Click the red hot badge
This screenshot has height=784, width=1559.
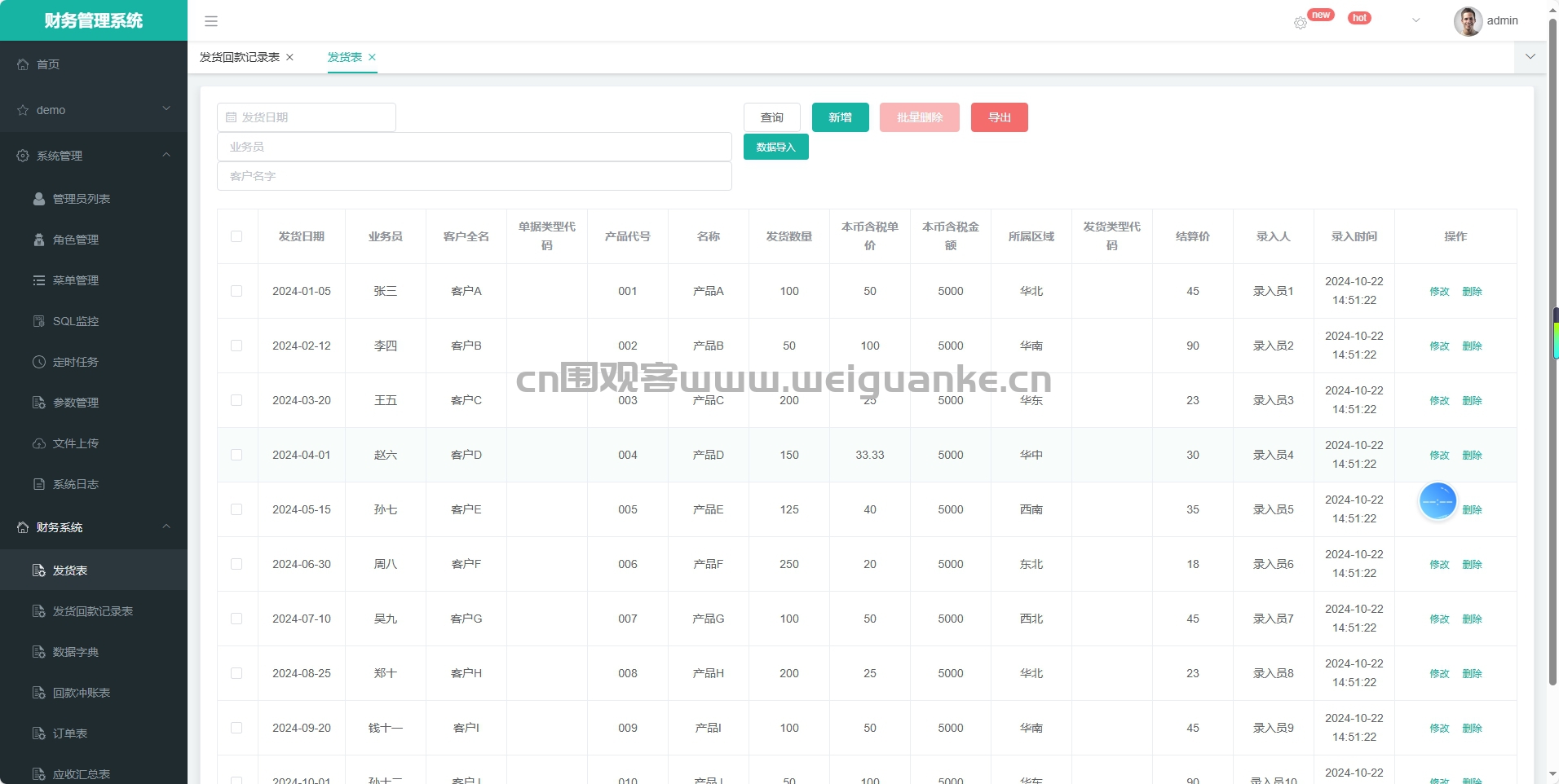[x=1360, y=18]
